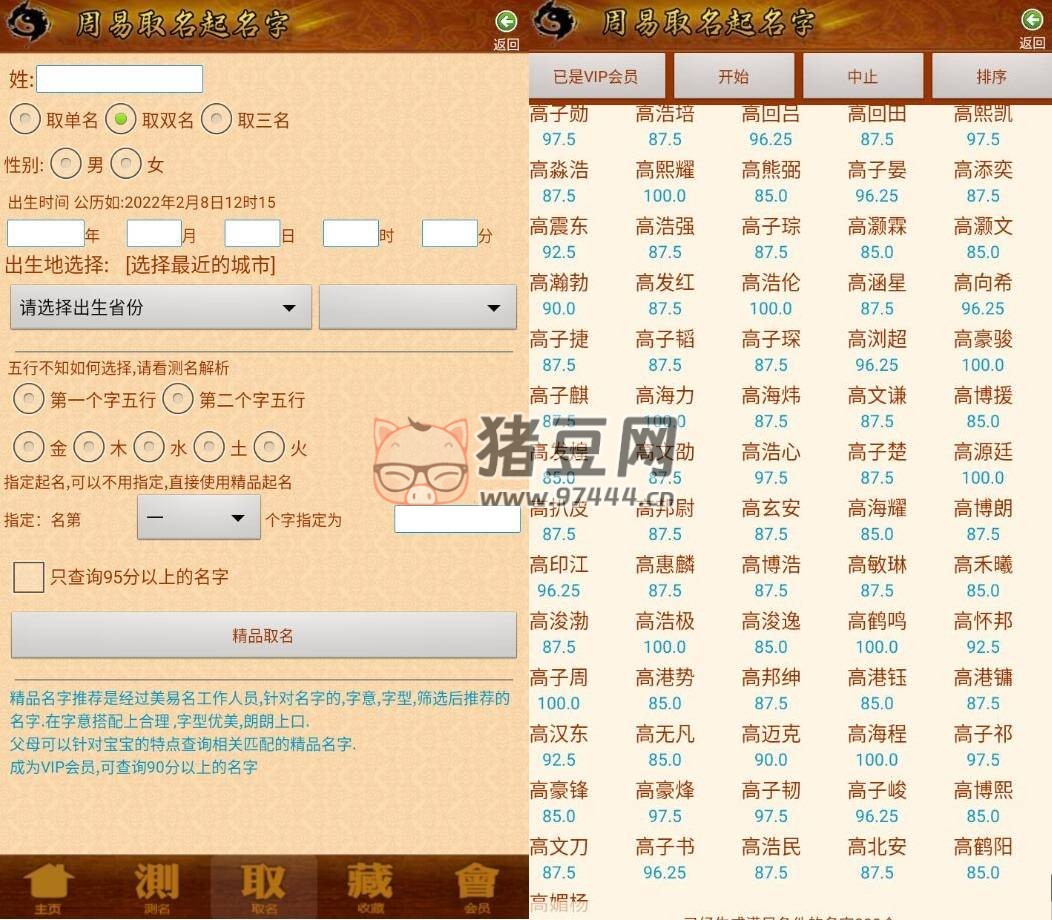Select the name 高熙耀 in results
Viewport: 1052px width, 920px height.
pos(665,171)
